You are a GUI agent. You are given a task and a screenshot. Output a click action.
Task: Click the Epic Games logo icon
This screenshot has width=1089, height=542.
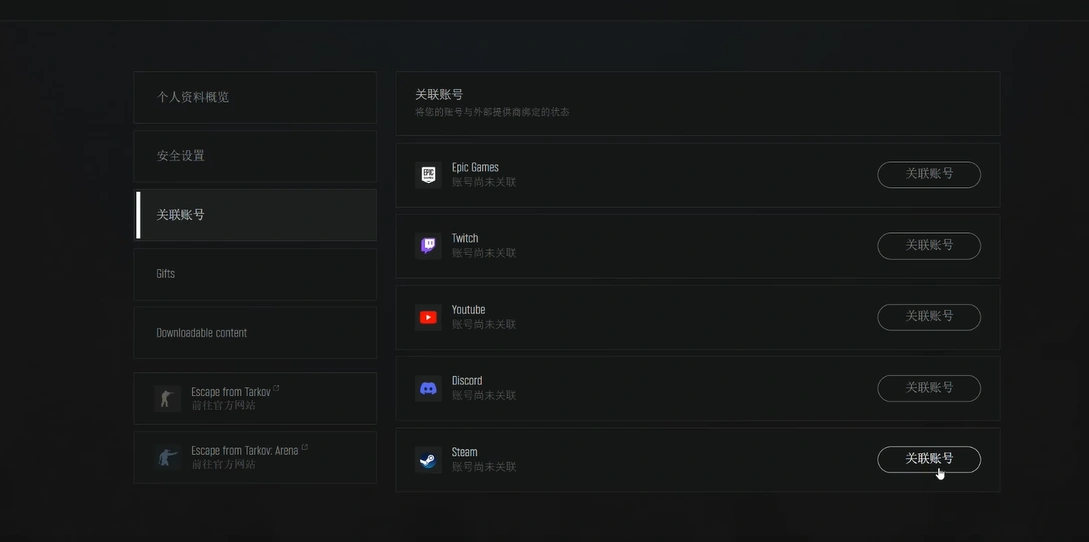click(x=428, y=175)
